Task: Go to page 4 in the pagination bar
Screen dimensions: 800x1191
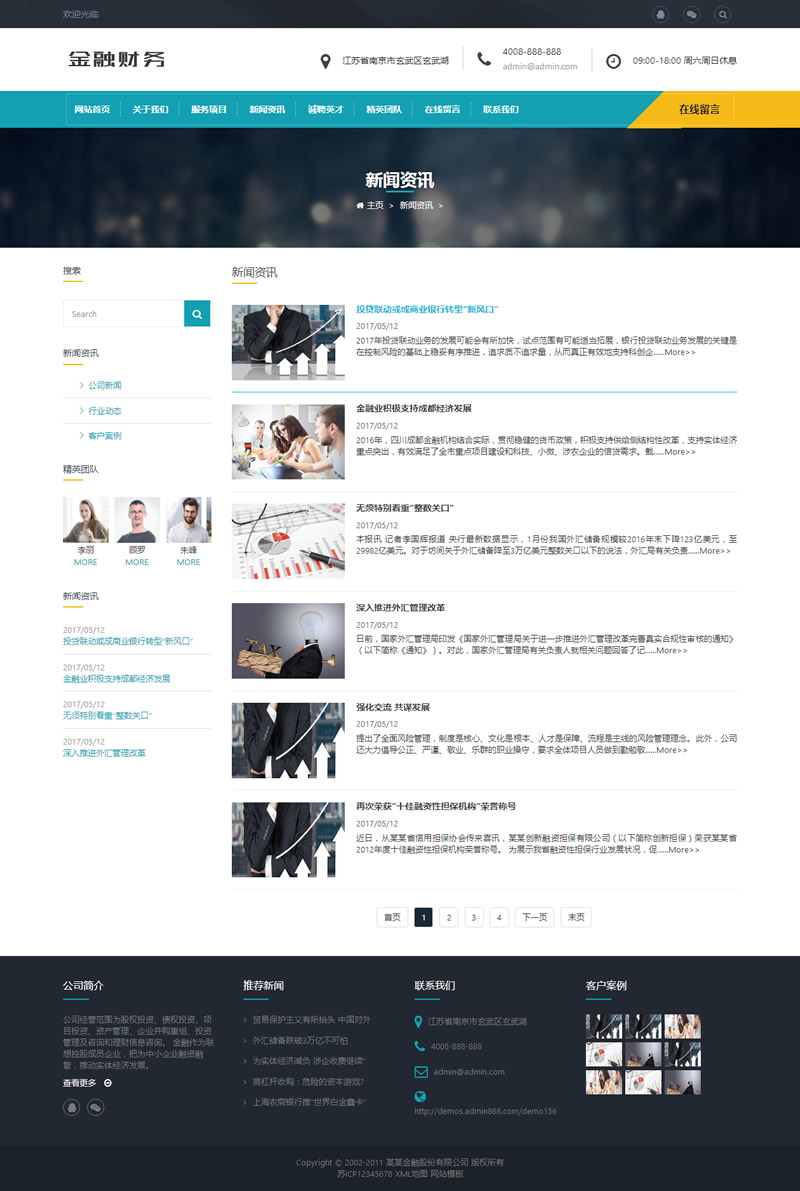Action: [499, 916]
